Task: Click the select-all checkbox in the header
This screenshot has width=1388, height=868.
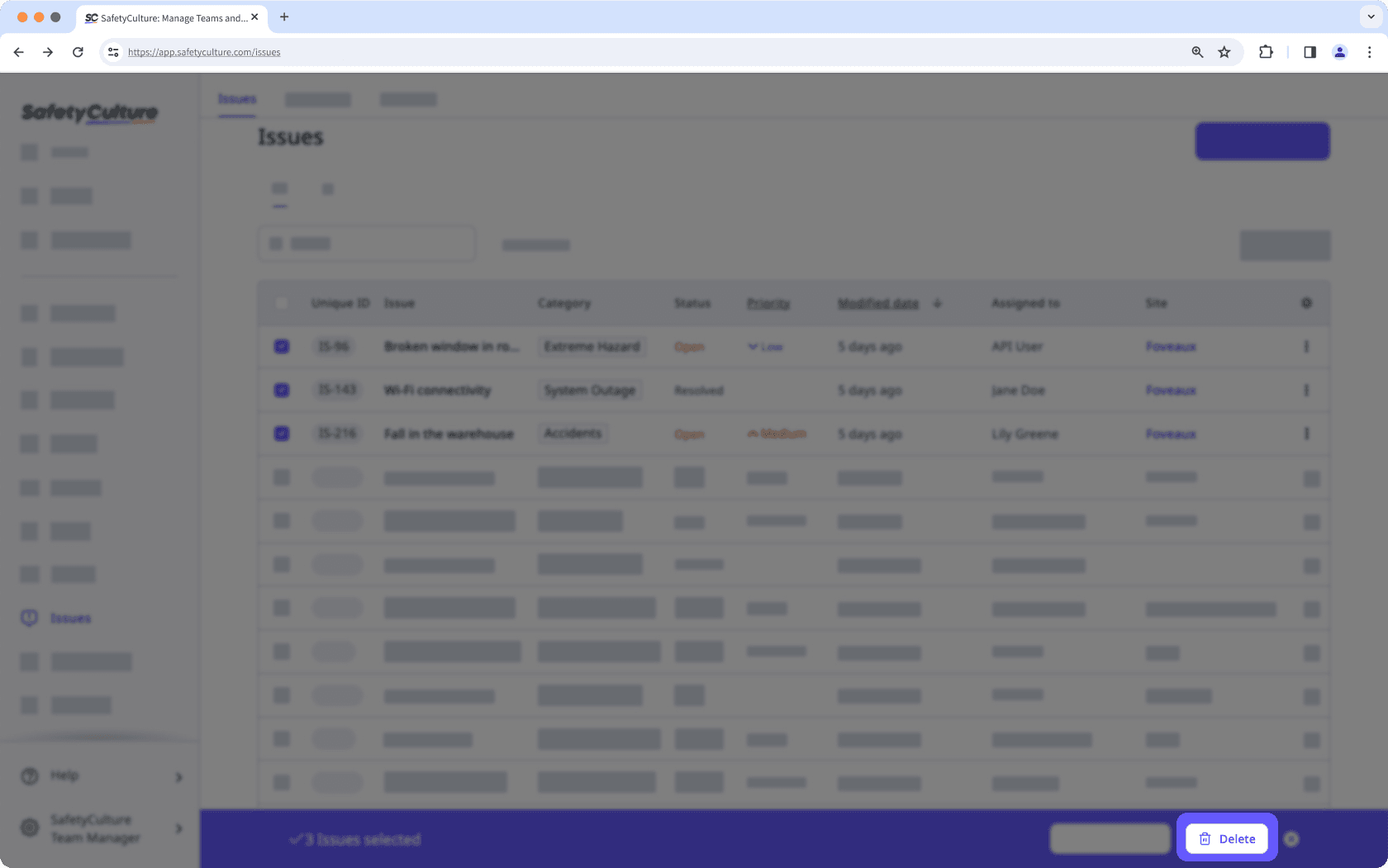Action: [x=282, y=303]
